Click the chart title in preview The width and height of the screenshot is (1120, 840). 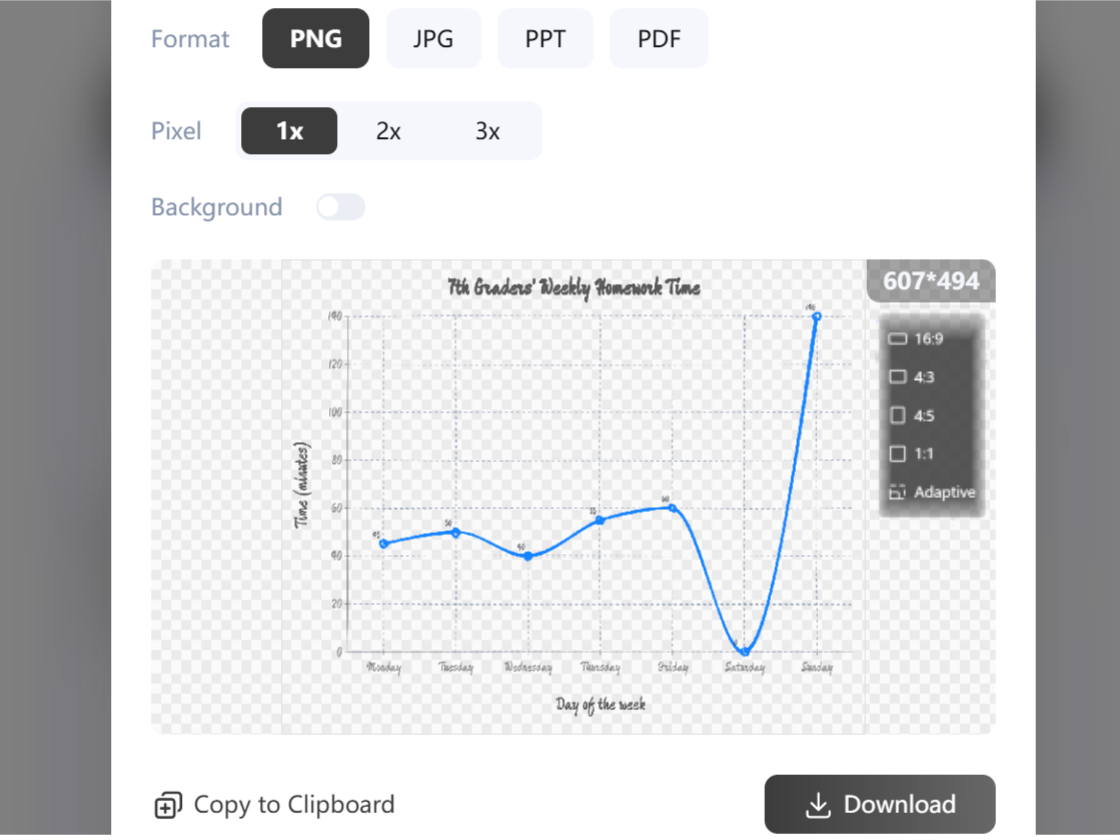point(574,288)
